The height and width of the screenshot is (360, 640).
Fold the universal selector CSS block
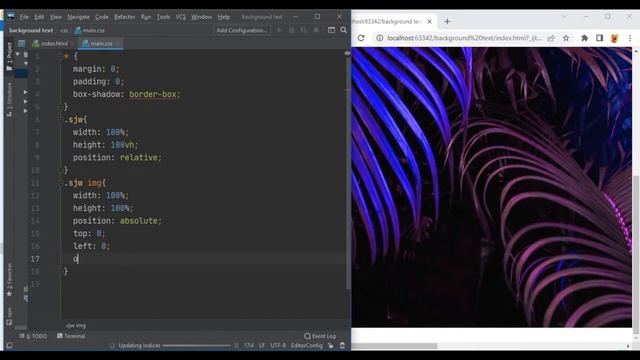pyautogui.click(x=61, y=56)
